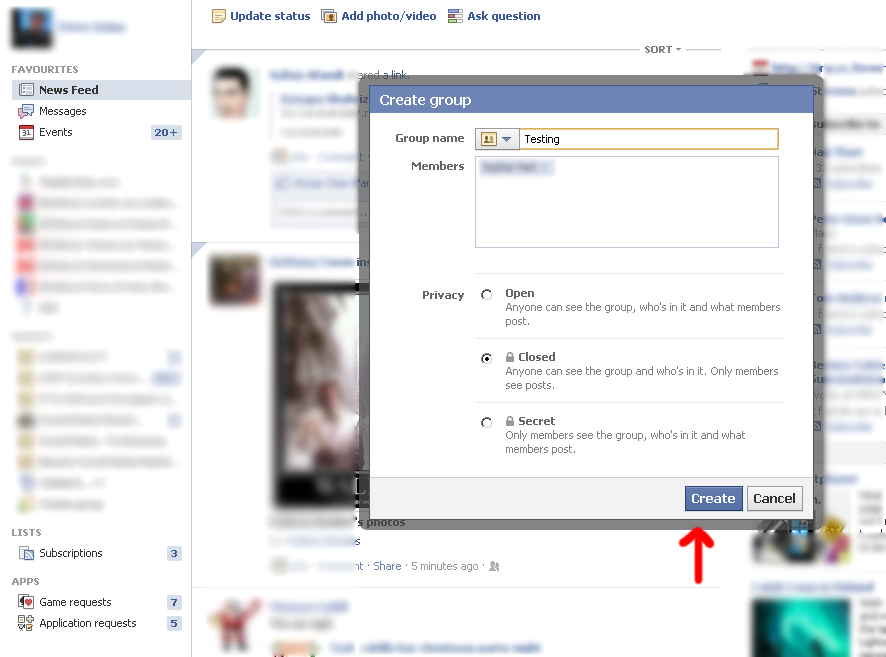
Task: Select the Open privacy radio button
Action: tap(487, 295)
